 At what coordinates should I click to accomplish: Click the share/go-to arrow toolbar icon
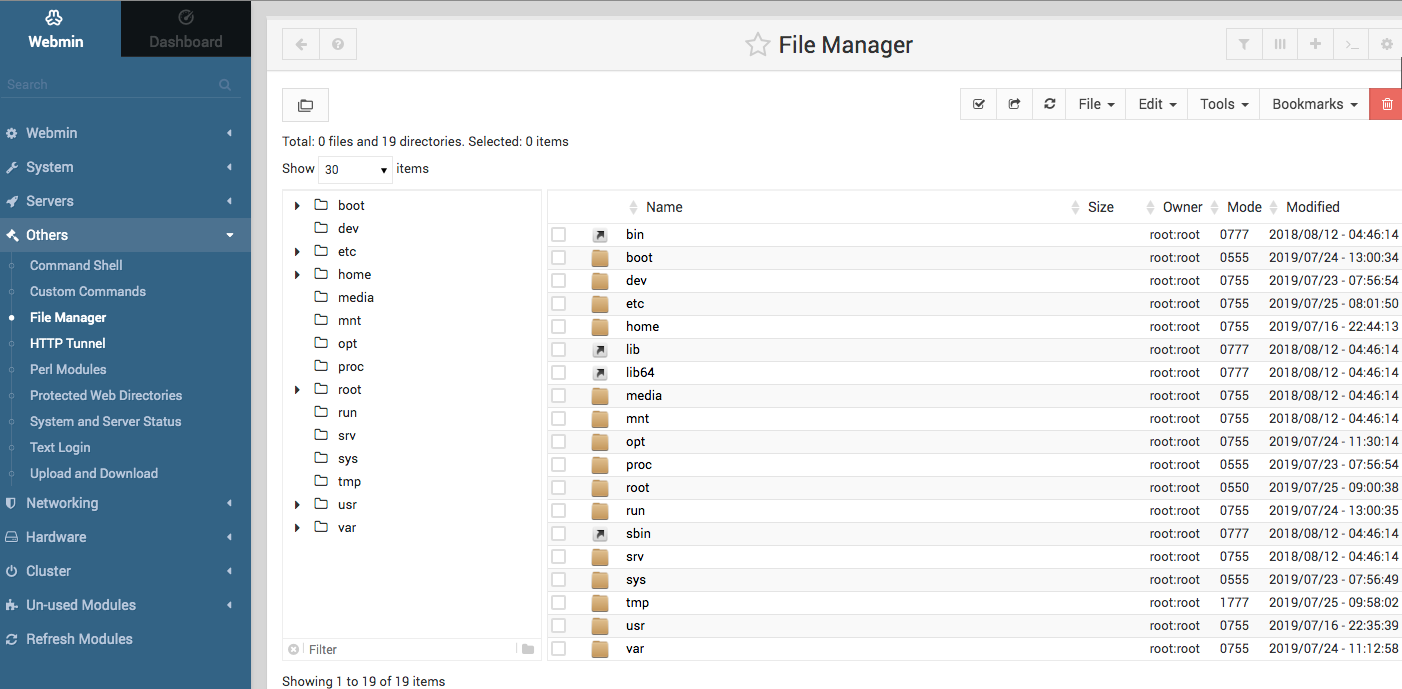tap(1014, 104)
